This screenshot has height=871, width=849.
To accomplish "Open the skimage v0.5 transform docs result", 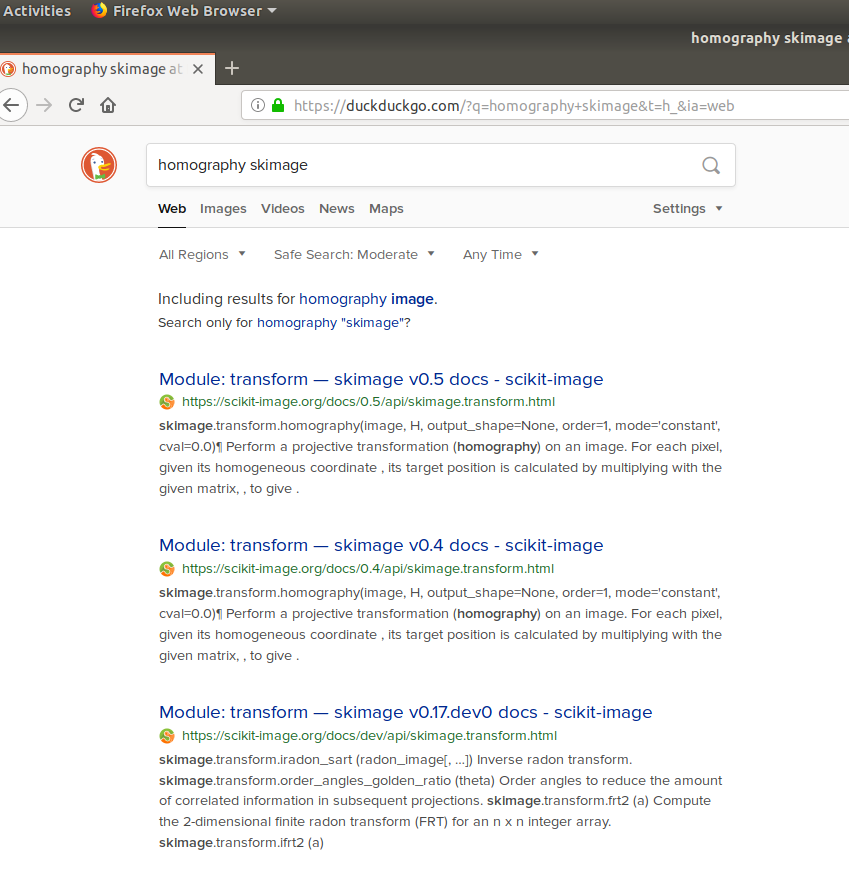I will click(380, 379).
